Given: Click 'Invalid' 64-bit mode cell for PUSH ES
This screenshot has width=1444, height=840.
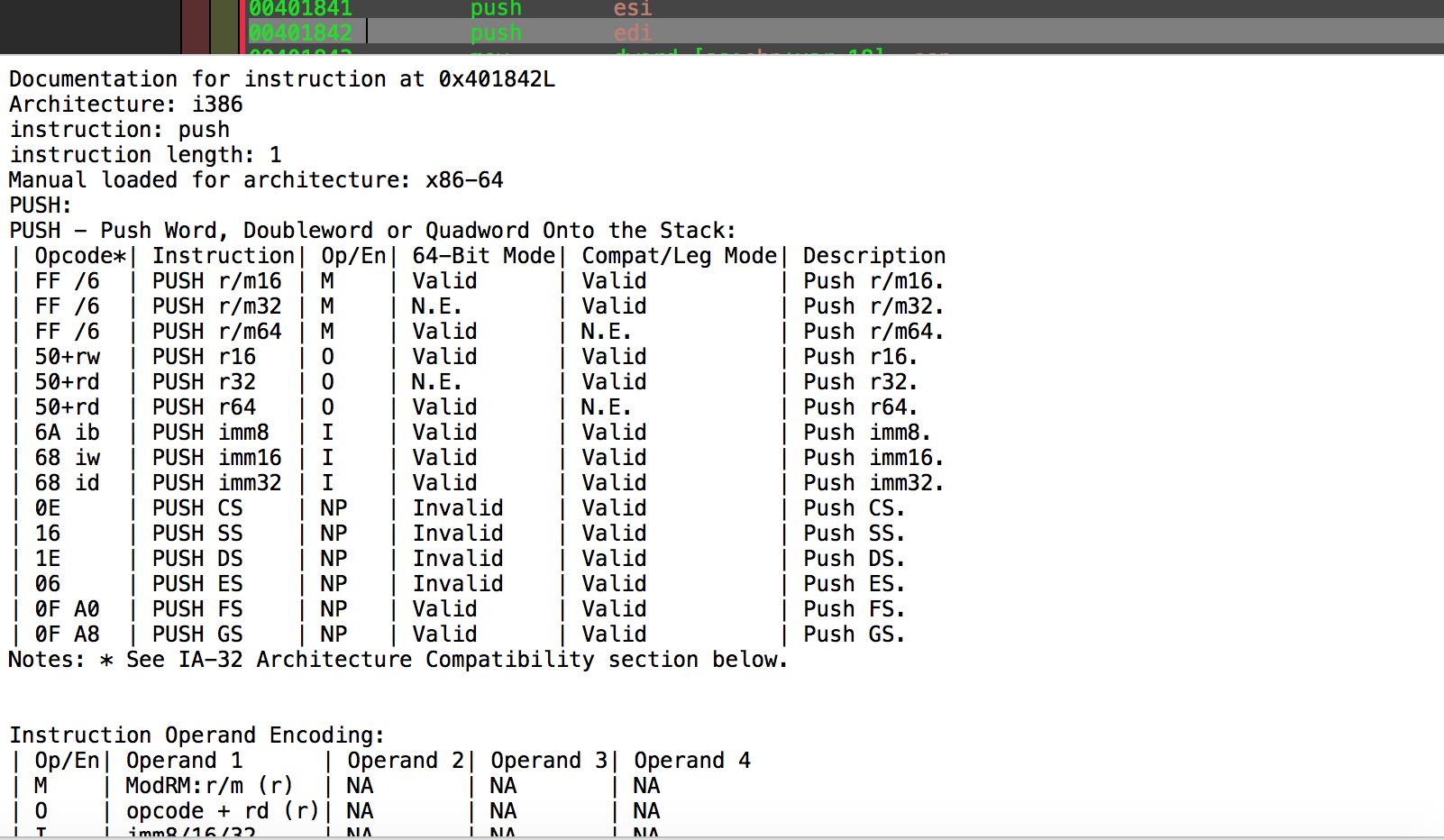Looking at the screenshot, I should pos(458,584).
